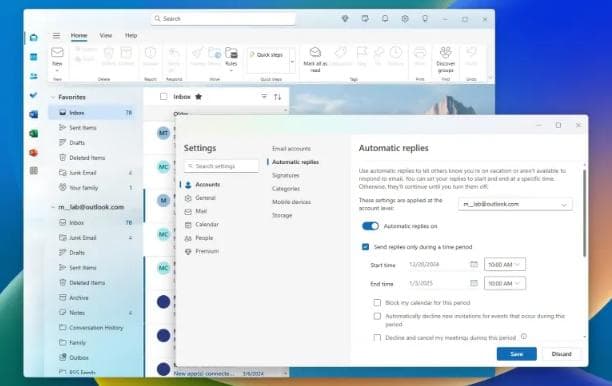Open the Mail app in Outlook's sidebar
Viewport: 612px width, 386px height.
click(34, 37)
